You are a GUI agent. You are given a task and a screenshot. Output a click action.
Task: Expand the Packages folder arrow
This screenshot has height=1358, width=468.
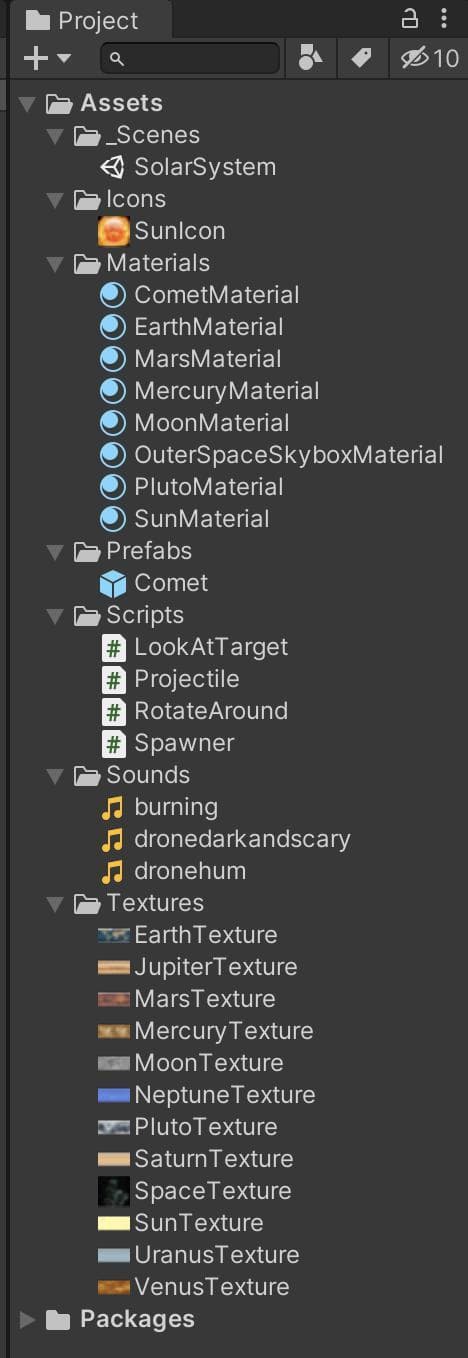point(28,1319)
